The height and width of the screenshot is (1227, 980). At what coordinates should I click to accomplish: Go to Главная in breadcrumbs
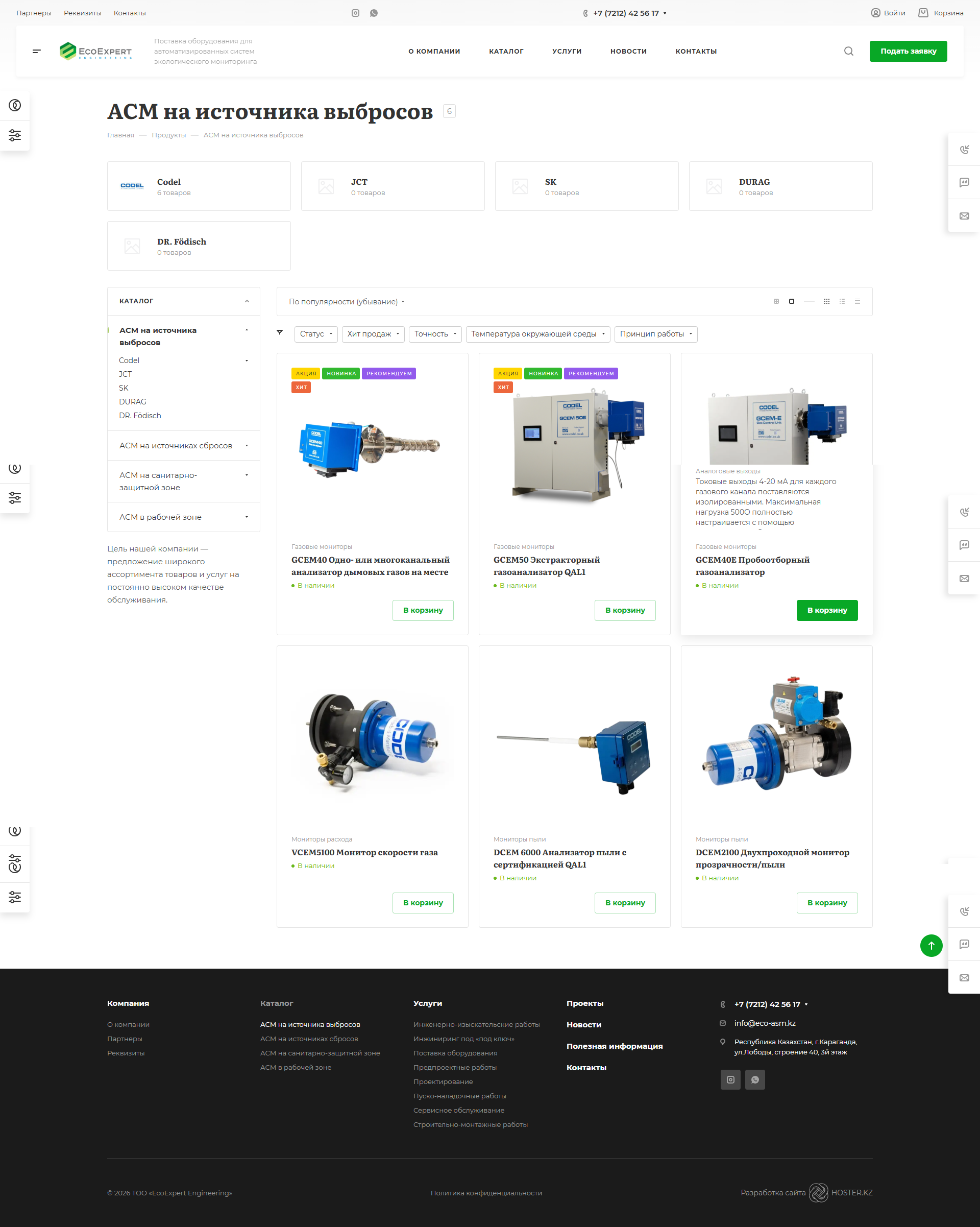point(120,135)
